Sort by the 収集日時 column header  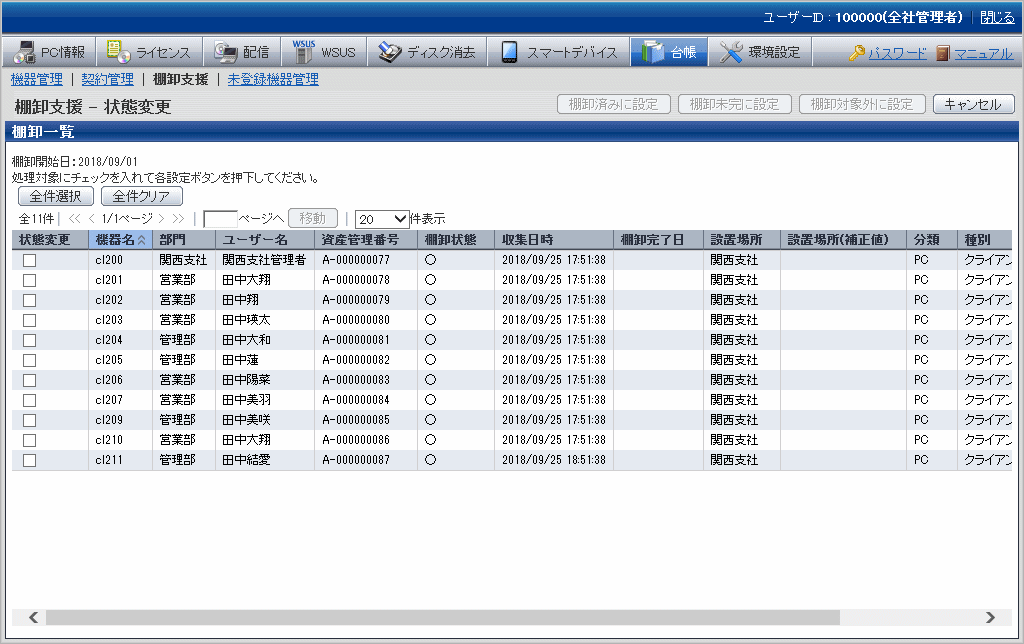[527, 240]
